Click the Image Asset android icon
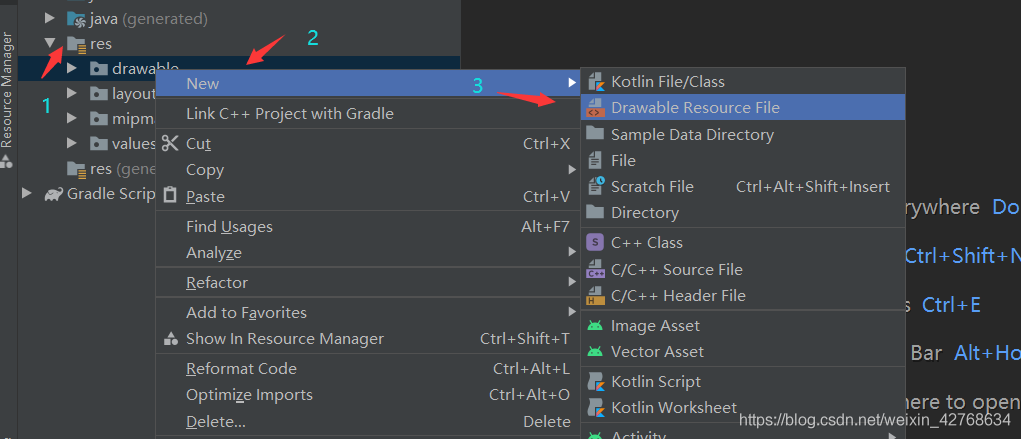Image resolution: width=1021 pixels, height=439 pixels. 595,325
